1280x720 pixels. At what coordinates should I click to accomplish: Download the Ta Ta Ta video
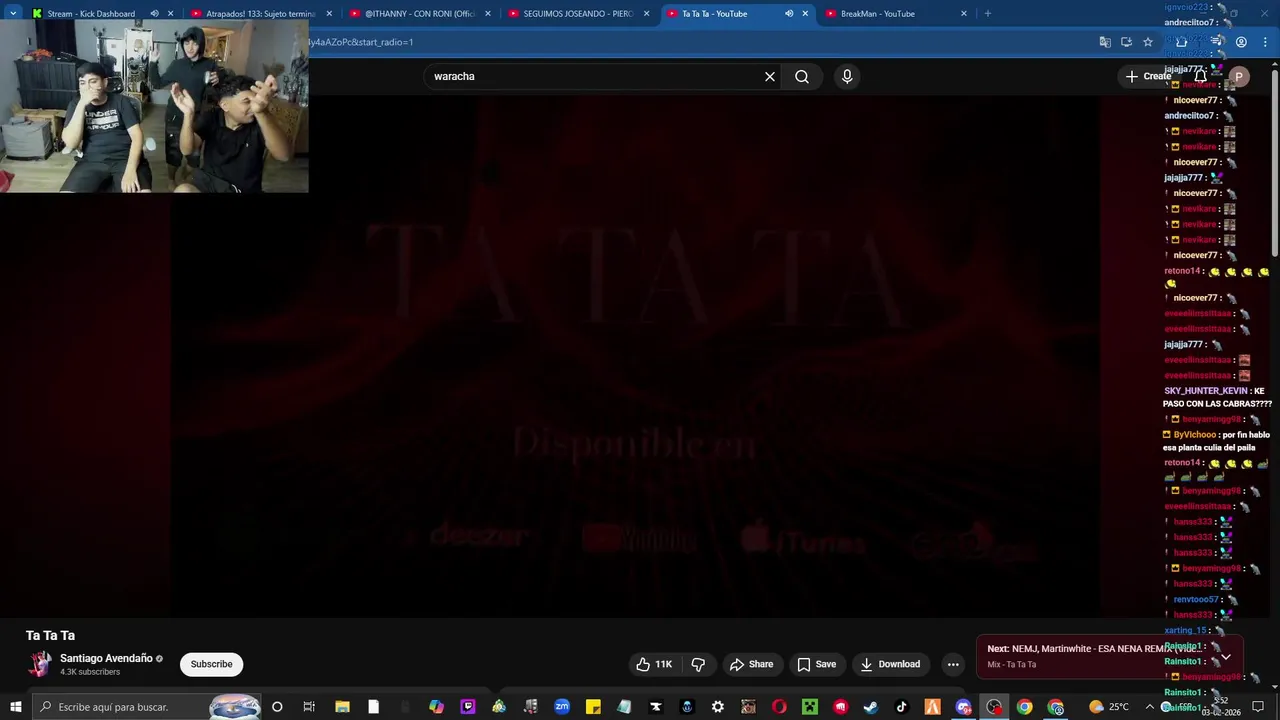click(x=890, y=664)
